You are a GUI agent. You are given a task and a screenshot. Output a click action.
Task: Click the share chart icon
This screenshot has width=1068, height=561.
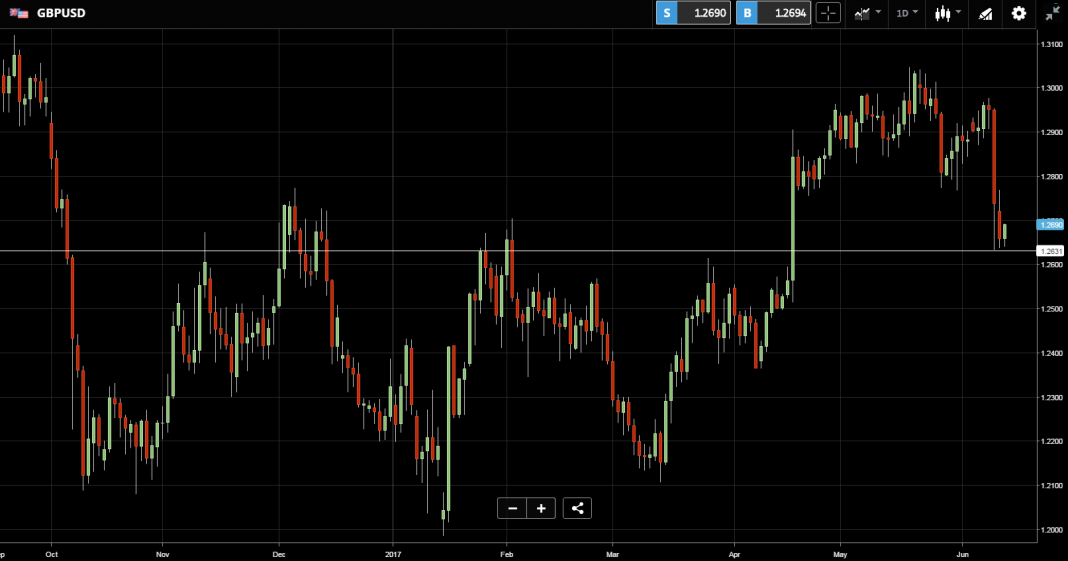tap(577, 508)
